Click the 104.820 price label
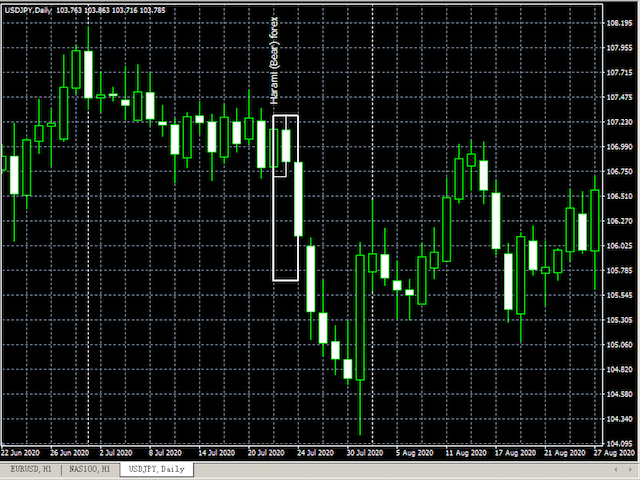This screenshot has width=640, height=480. tap(619, 369)
